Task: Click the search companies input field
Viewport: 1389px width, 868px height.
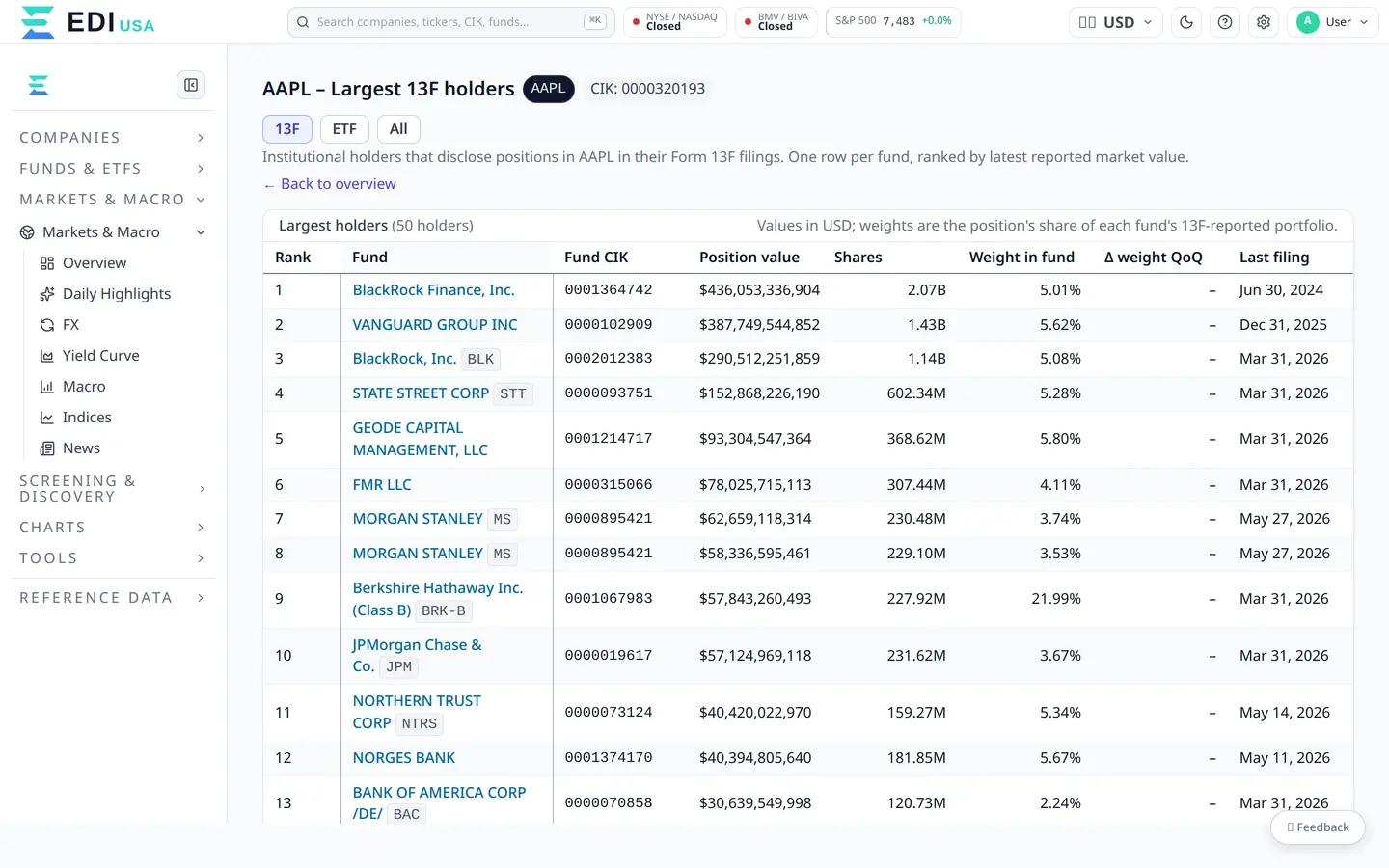Action: point(450,22)
